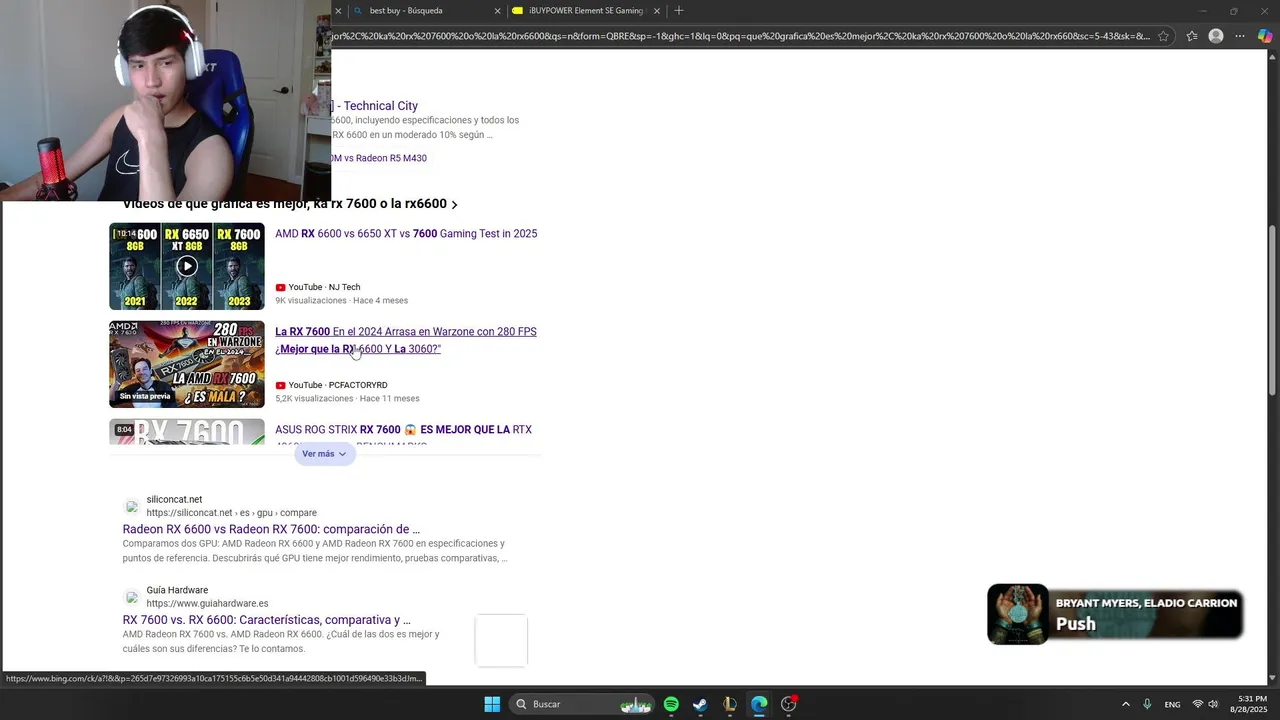The image size is (1280, 720).
Task: Open a new browser tab
Action: click(x=679, y=10)
